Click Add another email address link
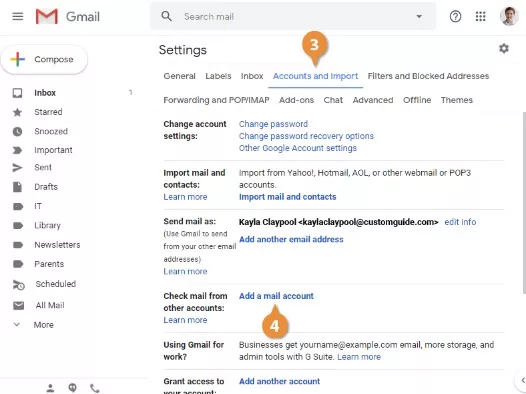 click(x=291, y=239)
